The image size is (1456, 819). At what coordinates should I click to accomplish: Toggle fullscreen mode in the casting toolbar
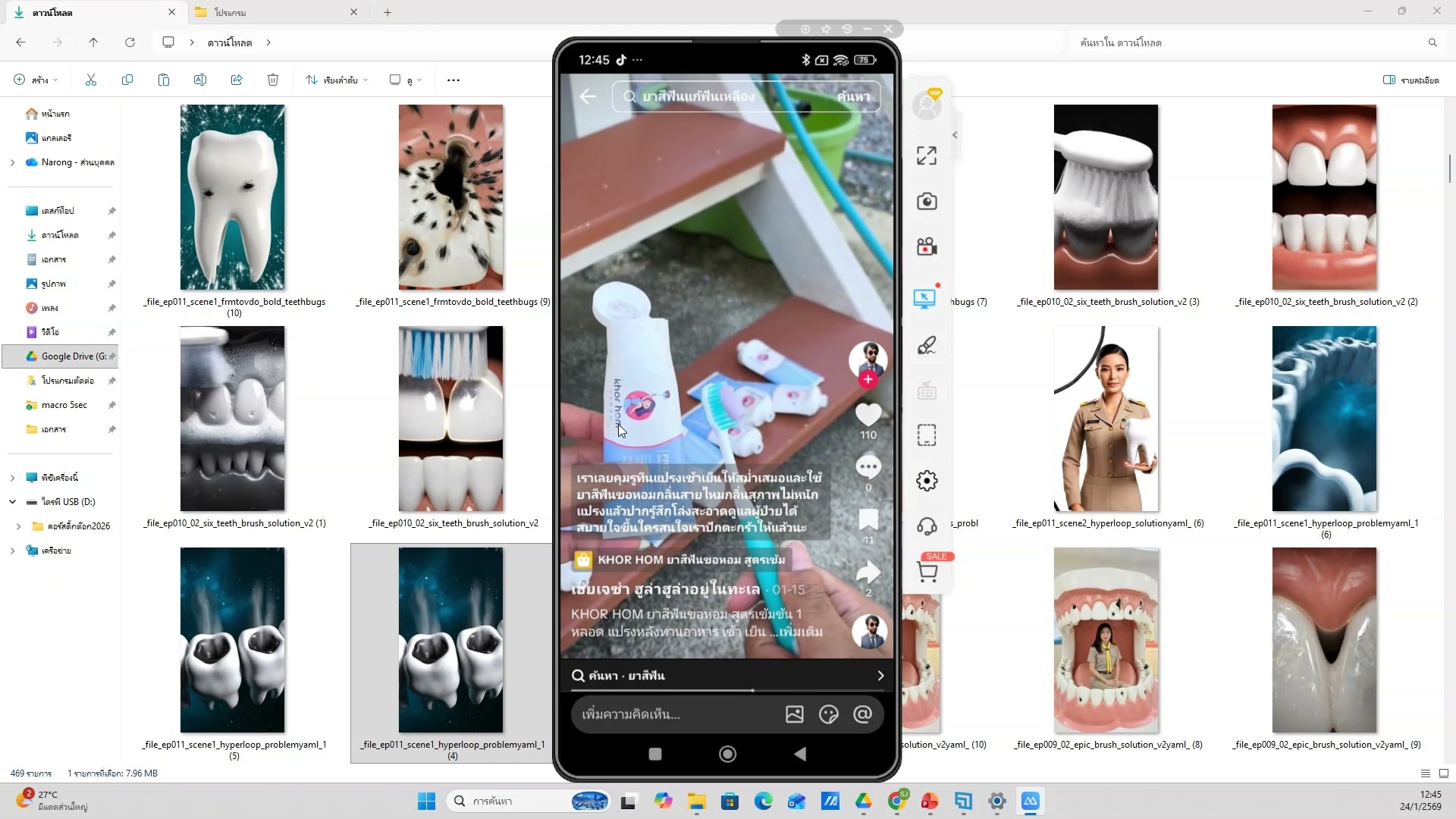pos(926,155)
